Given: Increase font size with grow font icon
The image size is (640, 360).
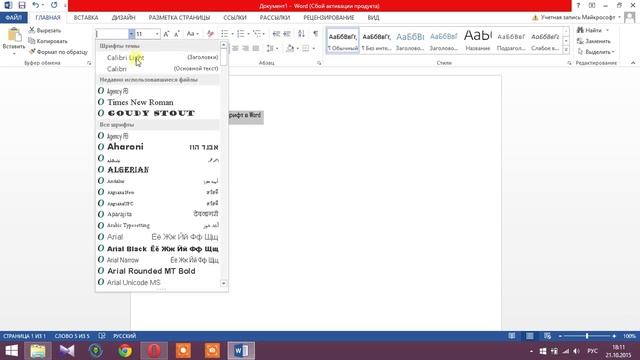Looking at the screenshot, I should click(166, 34).
